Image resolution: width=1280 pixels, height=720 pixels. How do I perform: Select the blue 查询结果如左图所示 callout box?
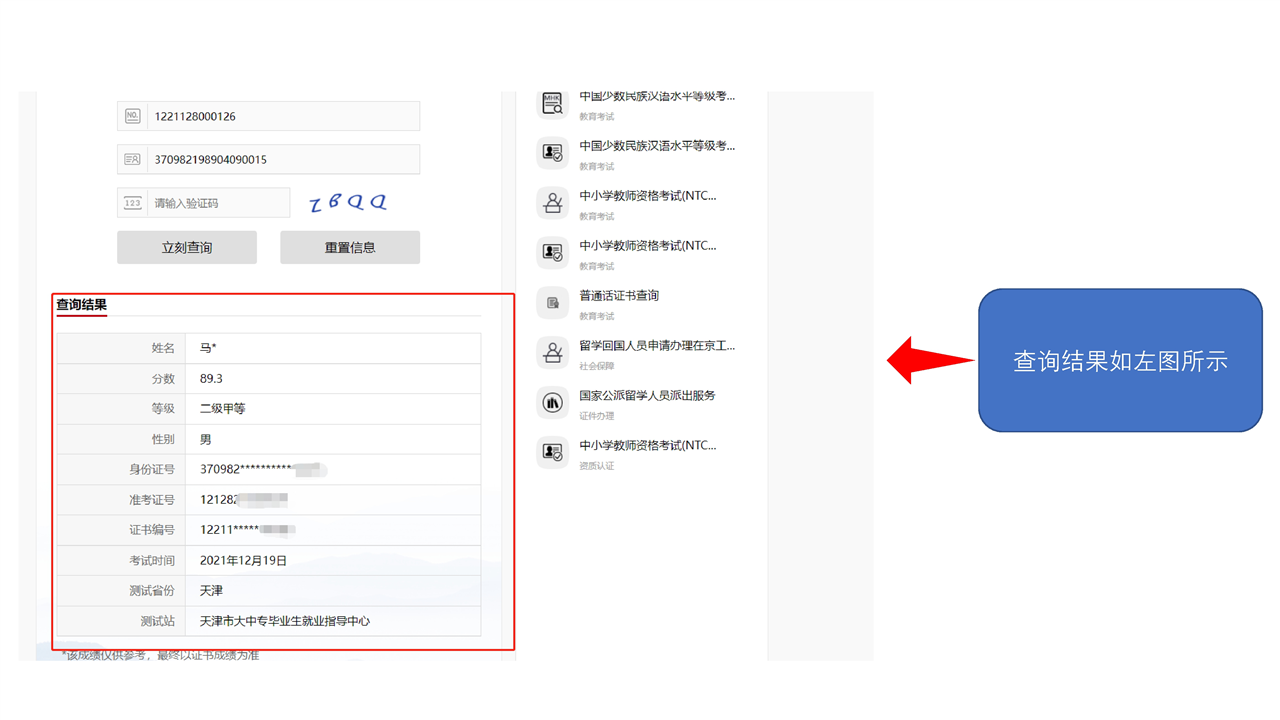pos(1120,361)
